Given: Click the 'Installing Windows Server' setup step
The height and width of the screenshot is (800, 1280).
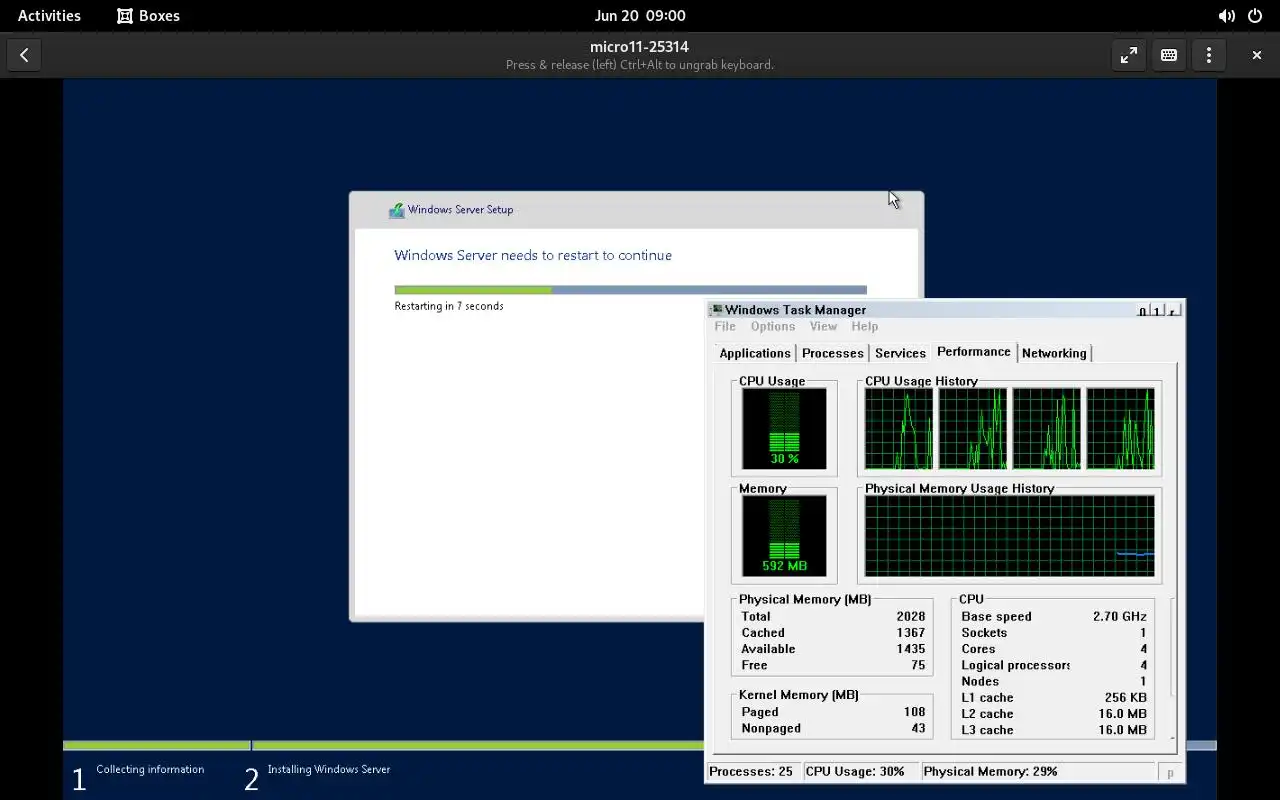Looking at the screenshot, I should click(x=329, y=769).
